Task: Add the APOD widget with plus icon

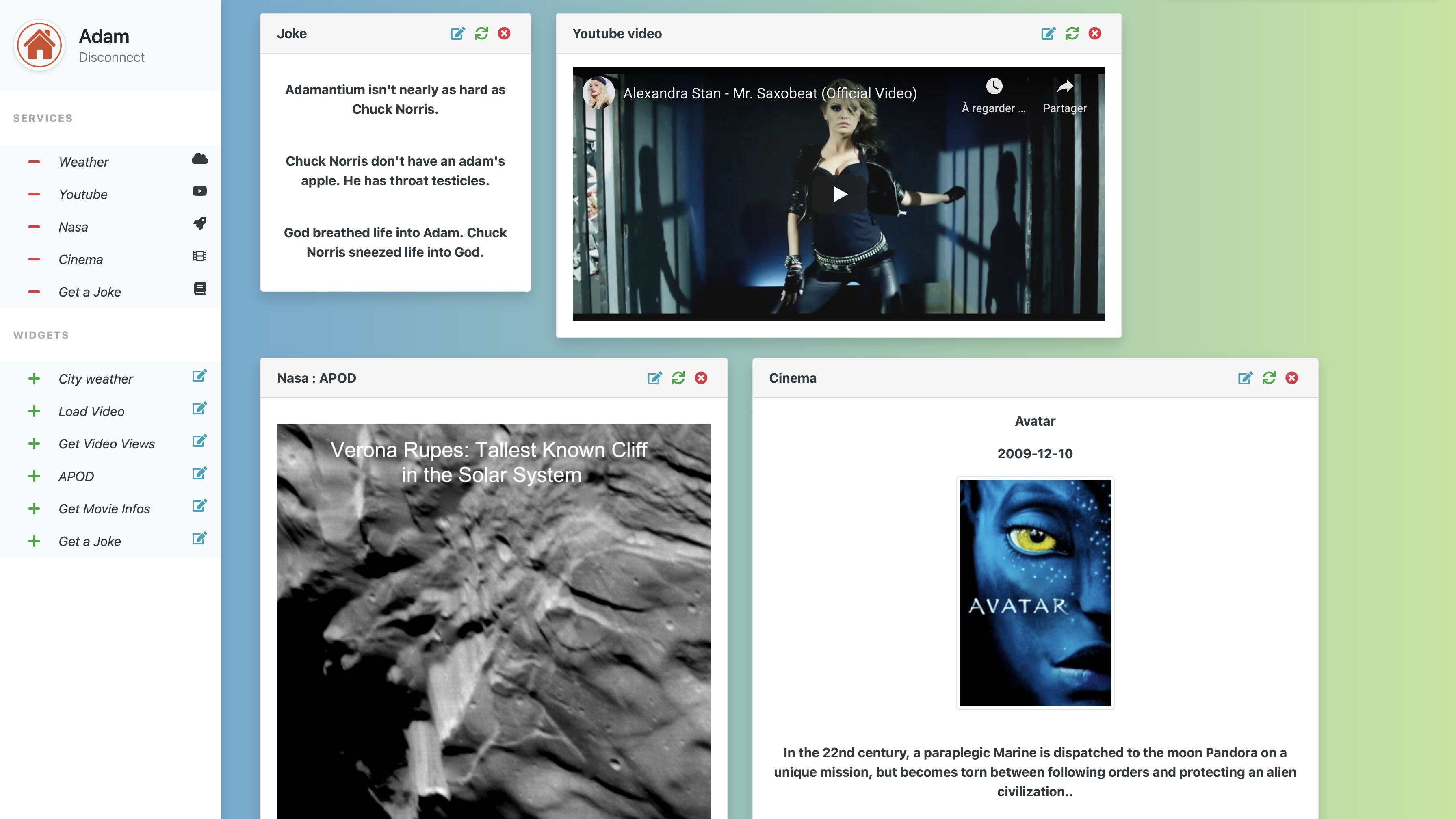Action: 34,476
